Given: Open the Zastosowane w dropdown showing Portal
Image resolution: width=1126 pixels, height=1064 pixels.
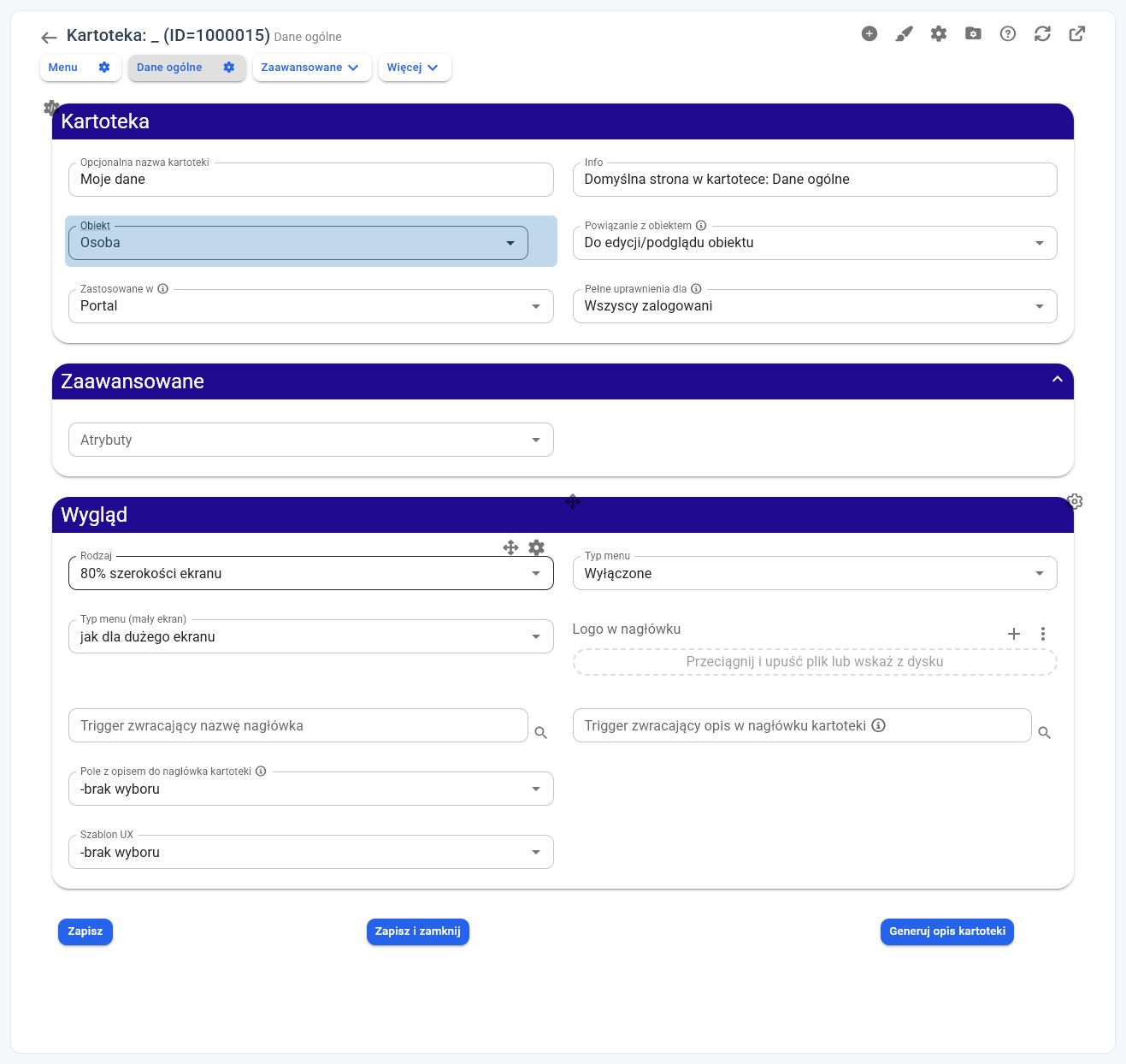Looking at the screenshot, I should 311,306.
